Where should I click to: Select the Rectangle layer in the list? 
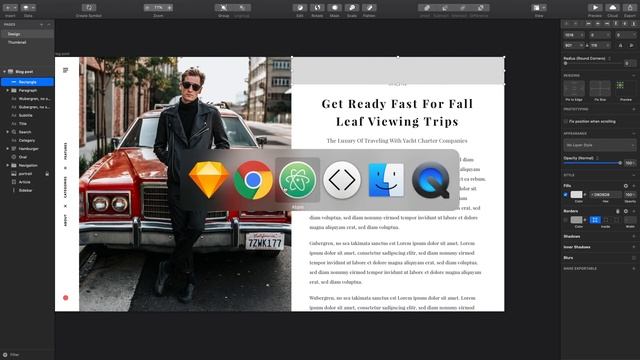point(27,82)
